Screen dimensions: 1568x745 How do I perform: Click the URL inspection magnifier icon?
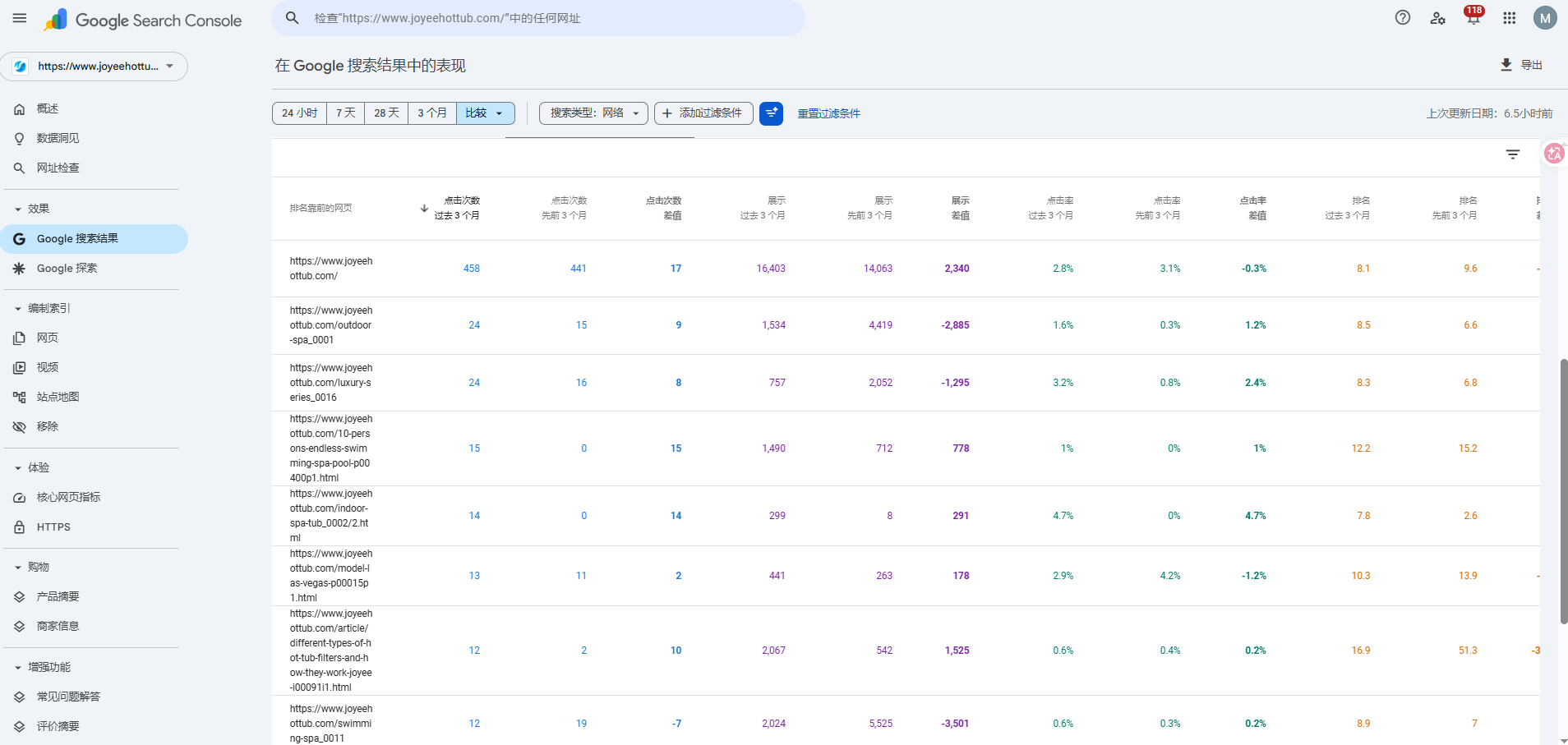pyautogui.click(x=20, y=168)
